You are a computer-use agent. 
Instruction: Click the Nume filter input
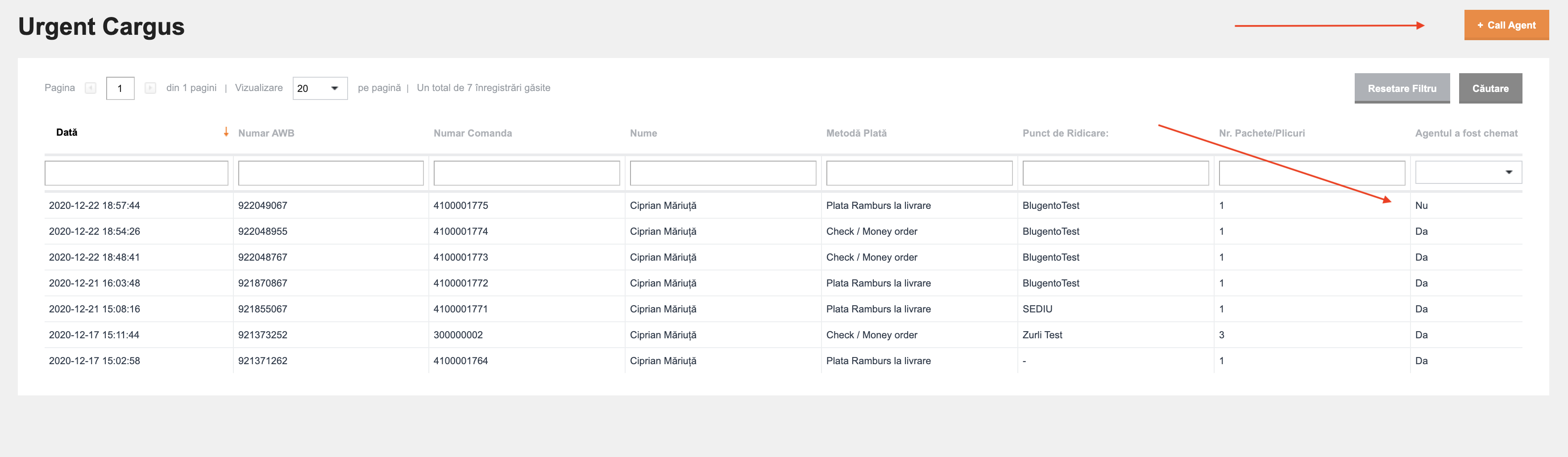point(722,173)
